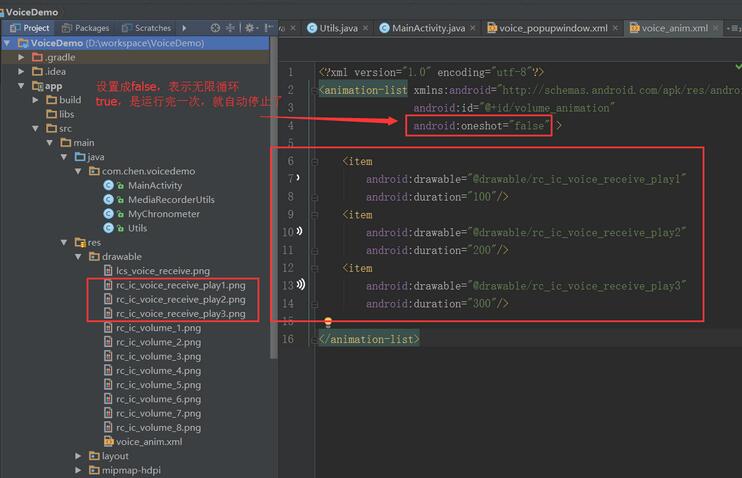Click the yellow lightbulb intention icon

click(x=327, y=323)
